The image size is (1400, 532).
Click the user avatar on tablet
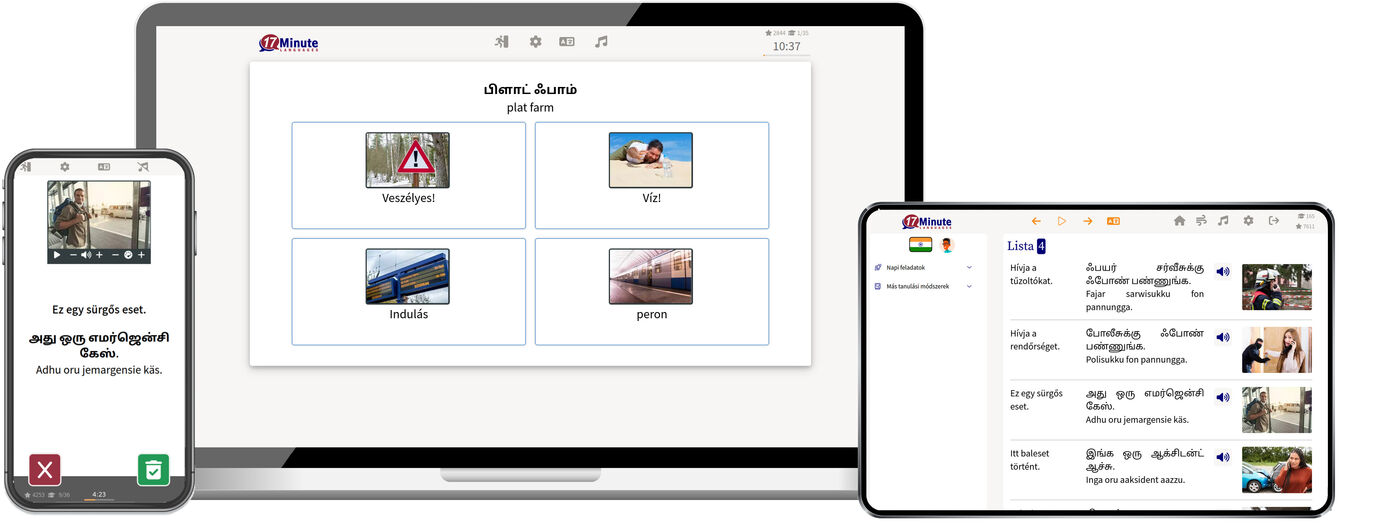(946, 245)
